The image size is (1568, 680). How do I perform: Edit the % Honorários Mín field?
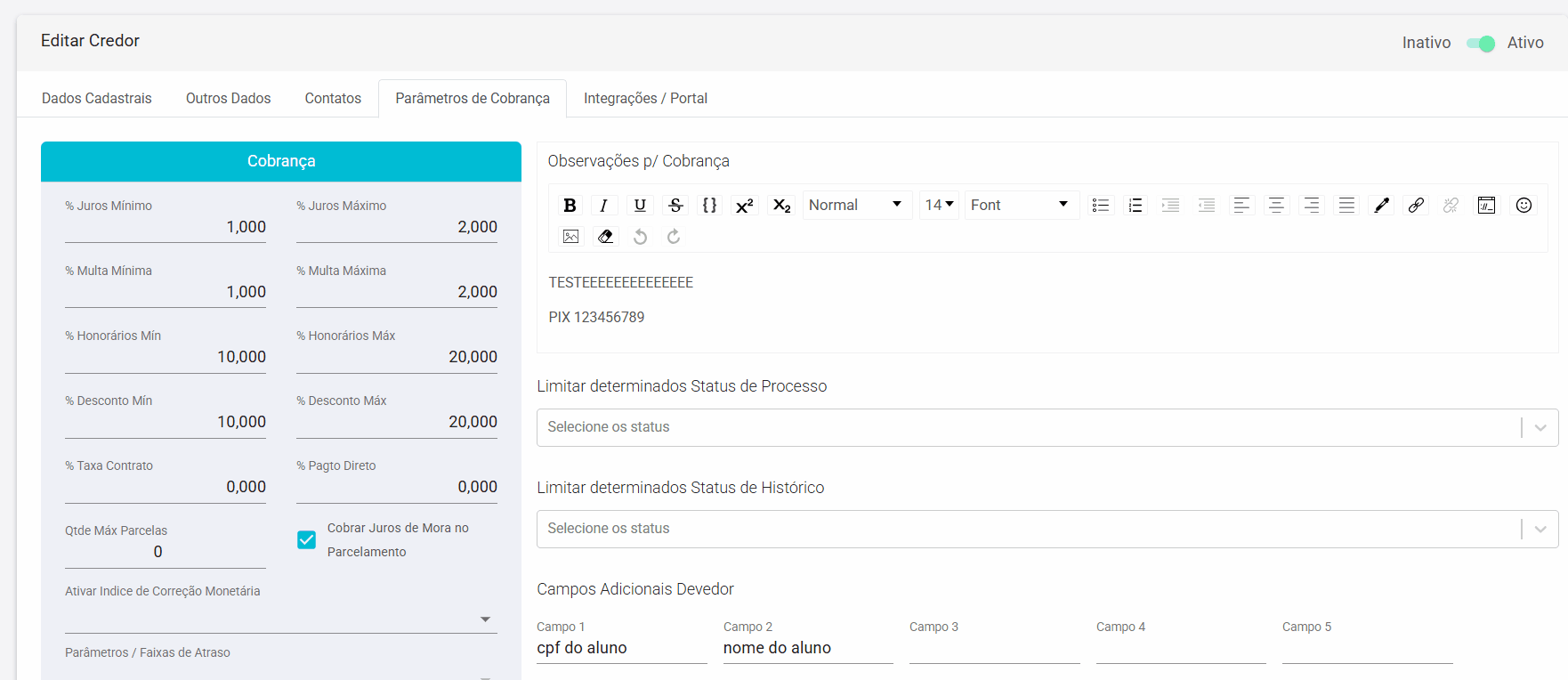pyautogui.click(x=166, y=358)
